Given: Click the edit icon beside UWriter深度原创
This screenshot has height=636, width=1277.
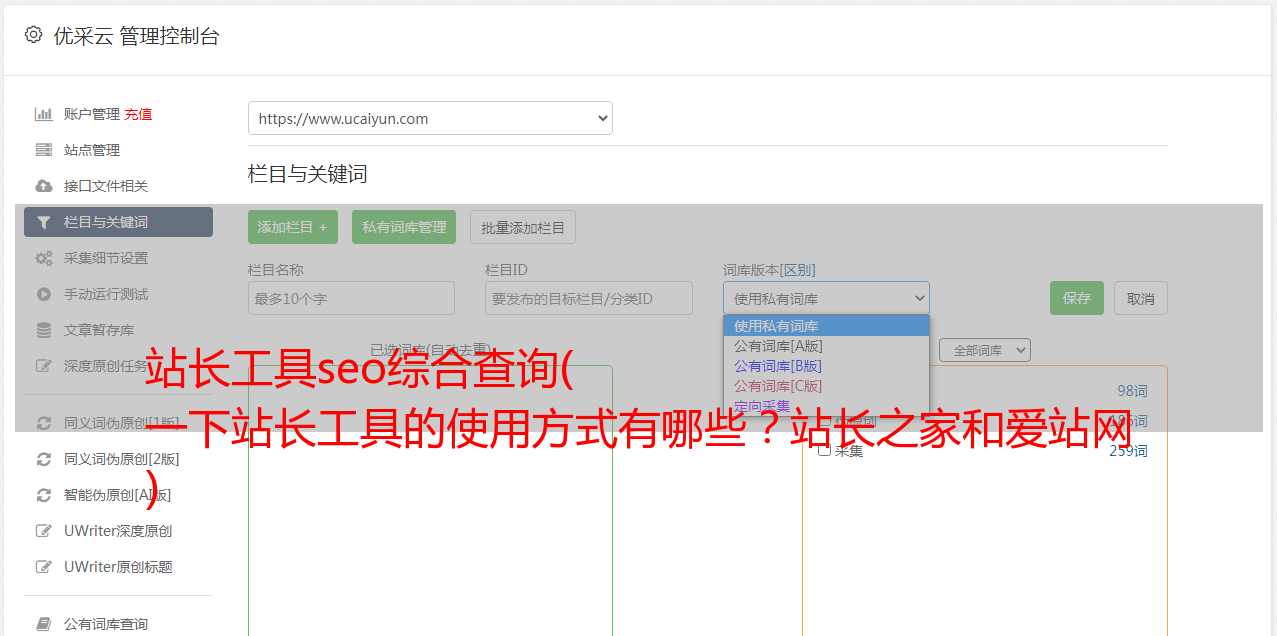Looking at the screenshot, I should click(x=43, y=531).
